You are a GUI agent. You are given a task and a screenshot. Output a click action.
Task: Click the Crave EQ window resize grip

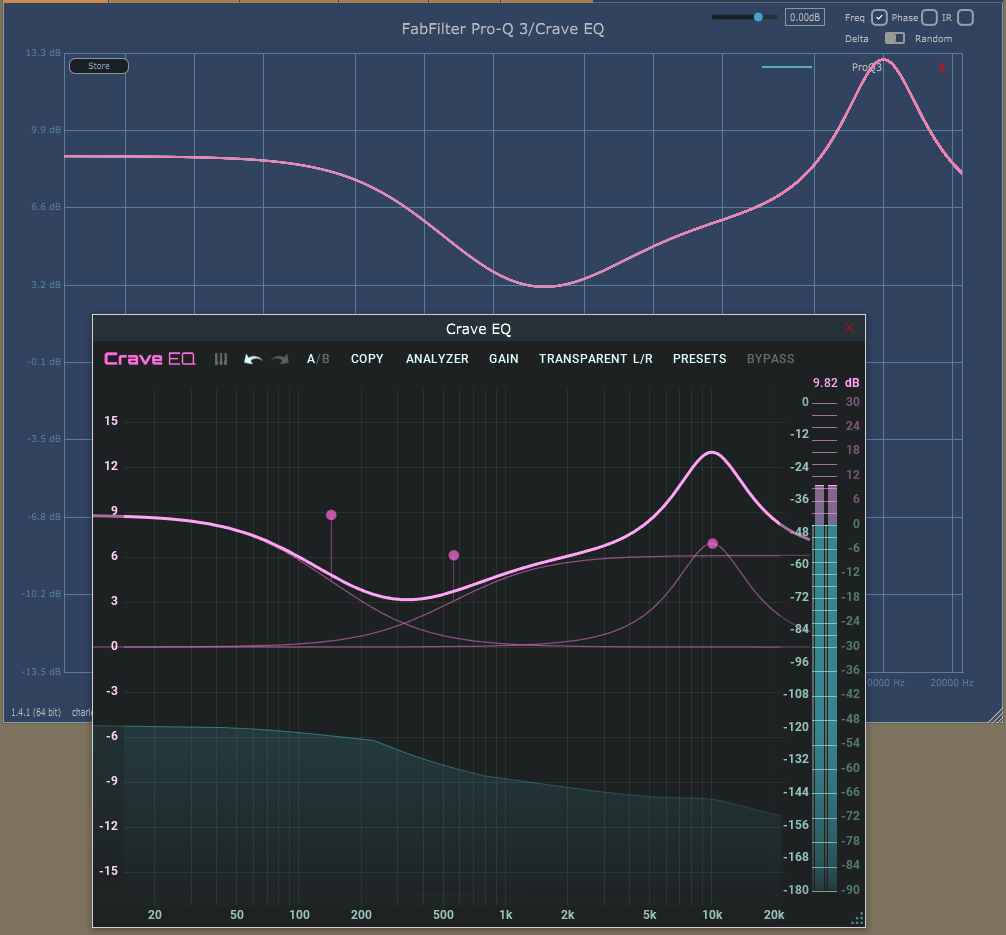(857, 919)
